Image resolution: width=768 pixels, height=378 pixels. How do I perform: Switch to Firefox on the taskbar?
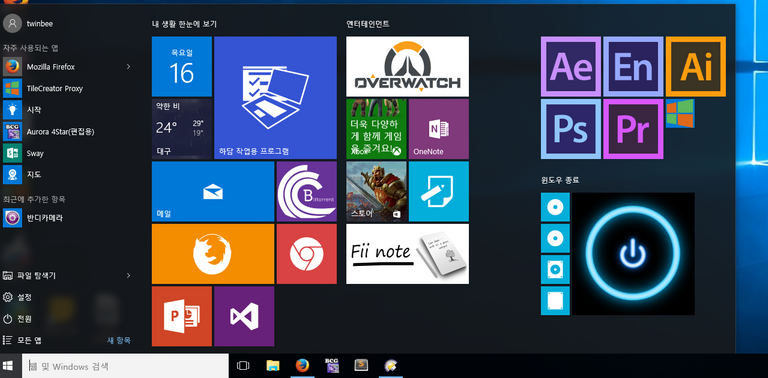(x=303, y=366)
